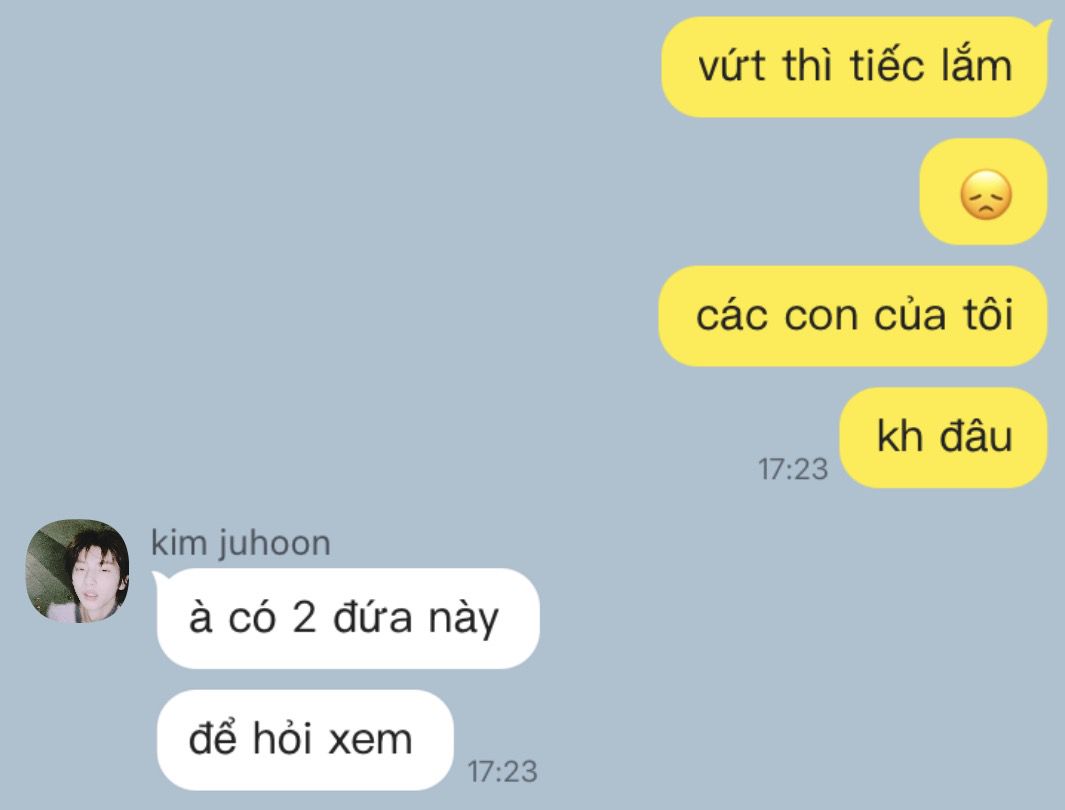Click the word "này" in juhoon's first message
This screenshot has height=810, width=1065.
[464, 619]
